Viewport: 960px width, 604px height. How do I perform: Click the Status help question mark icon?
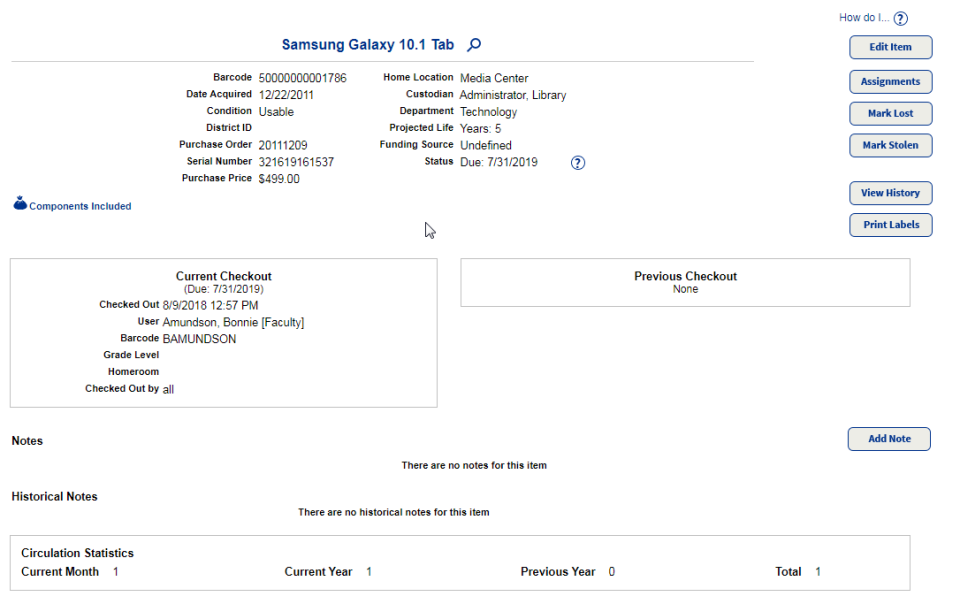[577, 163]
